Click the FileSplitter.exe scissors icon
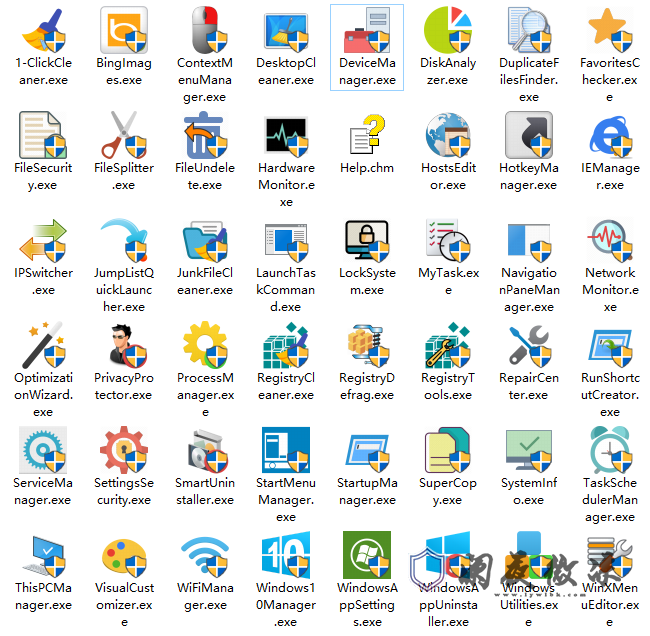This screenshot has height=636, width=650. tap(124, 135)
